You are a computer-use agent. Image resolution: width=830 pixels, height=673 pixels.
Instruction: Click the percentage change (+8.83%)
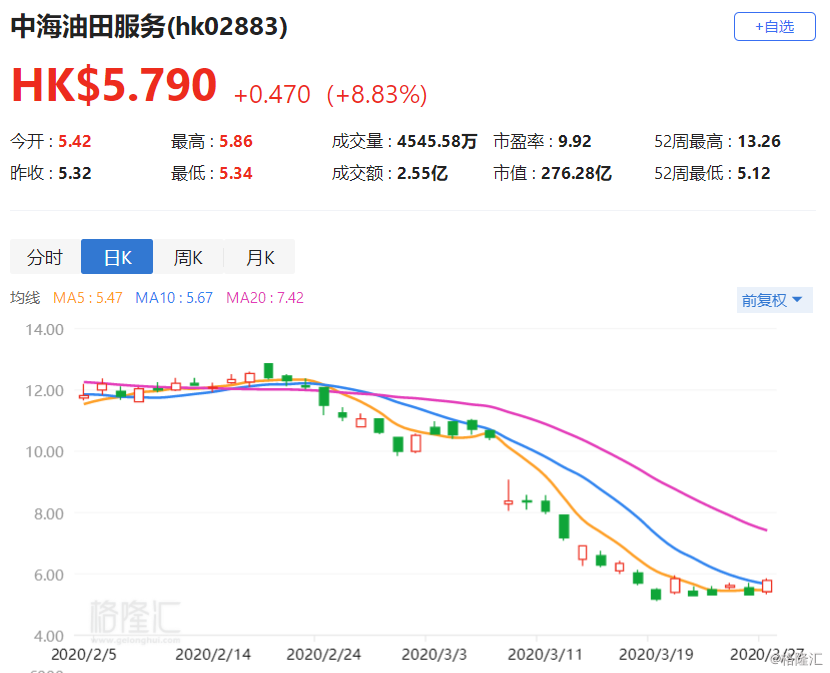[377, 95]
